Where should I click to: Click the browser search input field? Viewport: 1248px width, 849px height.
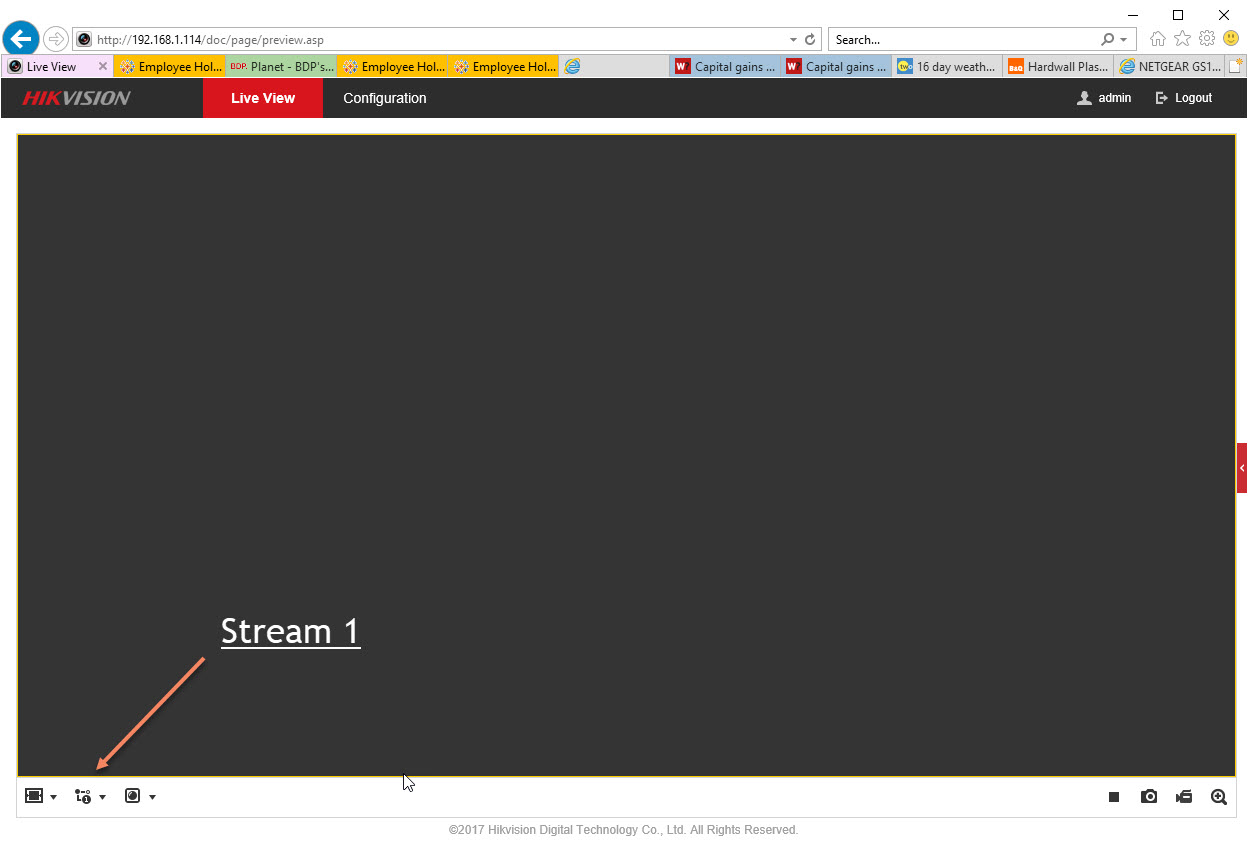(x=965, y=40)
